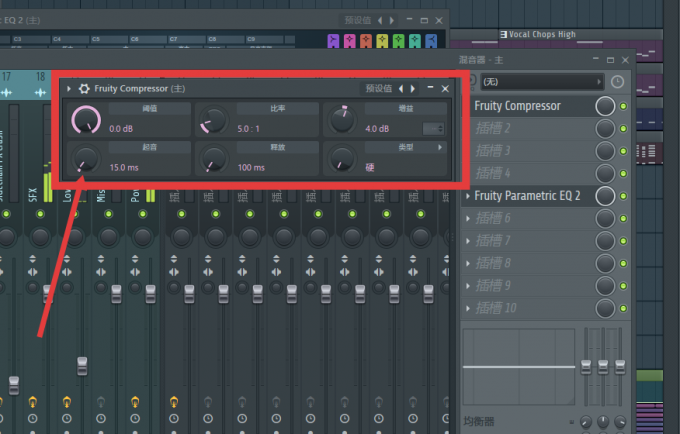Click the 预设值 label in Fruity Compressor
Image resolution: width=680 pixels, height=434 pixels.
coord(379,88)
